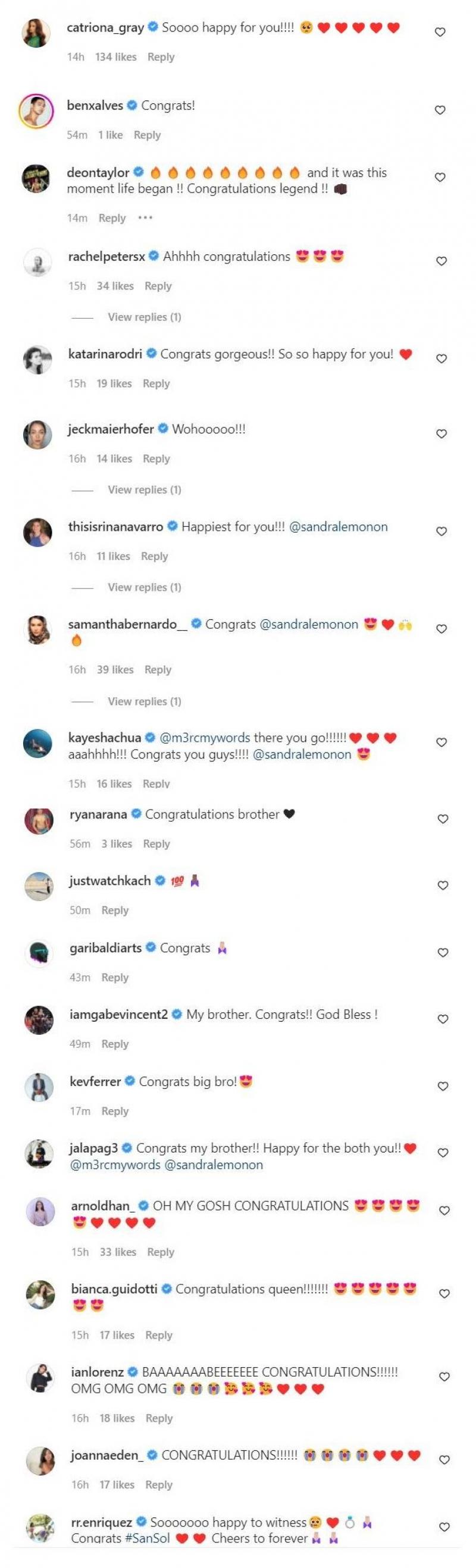Toggle like on bianca.guidotti's comment

coord(444,1293)
